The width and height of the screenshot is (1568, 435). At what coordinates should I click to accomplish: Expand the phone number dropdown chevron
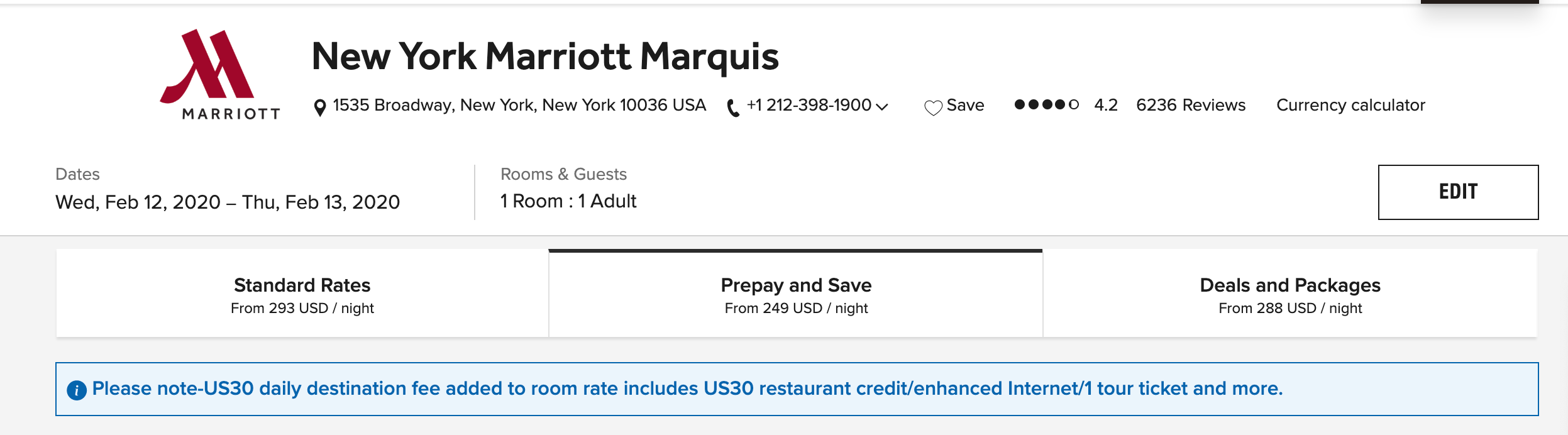pyautogui.click(x=882, y=106)
